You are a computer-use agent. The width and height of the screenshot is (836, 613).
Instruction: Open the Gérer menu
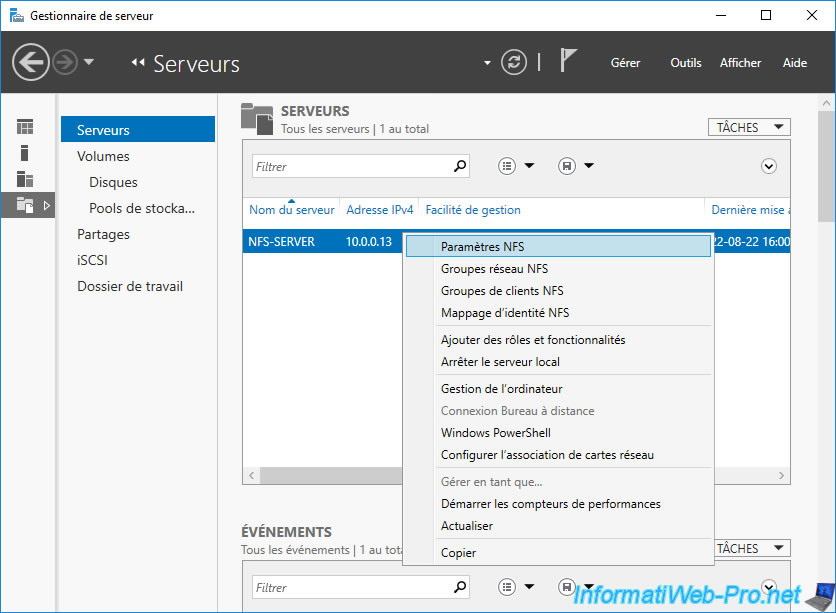pyautogui.click(x=625, y=63)
